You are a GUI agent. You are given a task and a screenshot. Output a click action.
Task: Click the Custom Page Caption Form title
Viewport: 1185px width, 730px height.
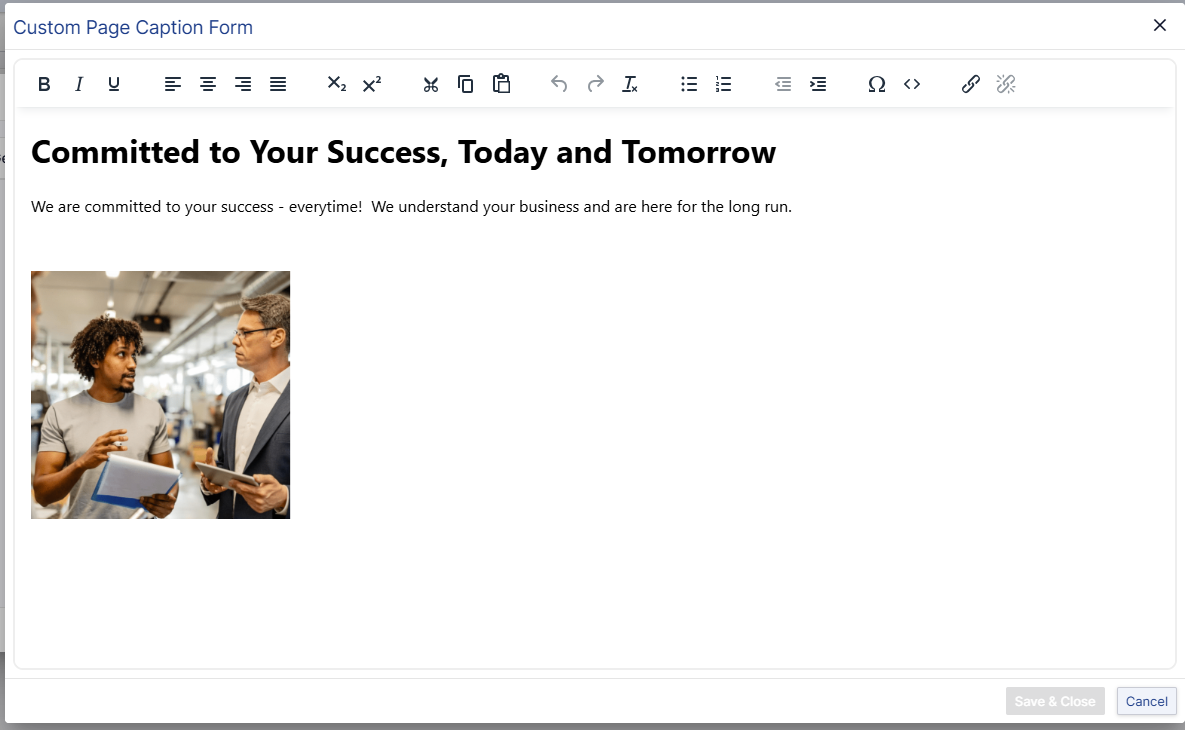pos(133,27)
